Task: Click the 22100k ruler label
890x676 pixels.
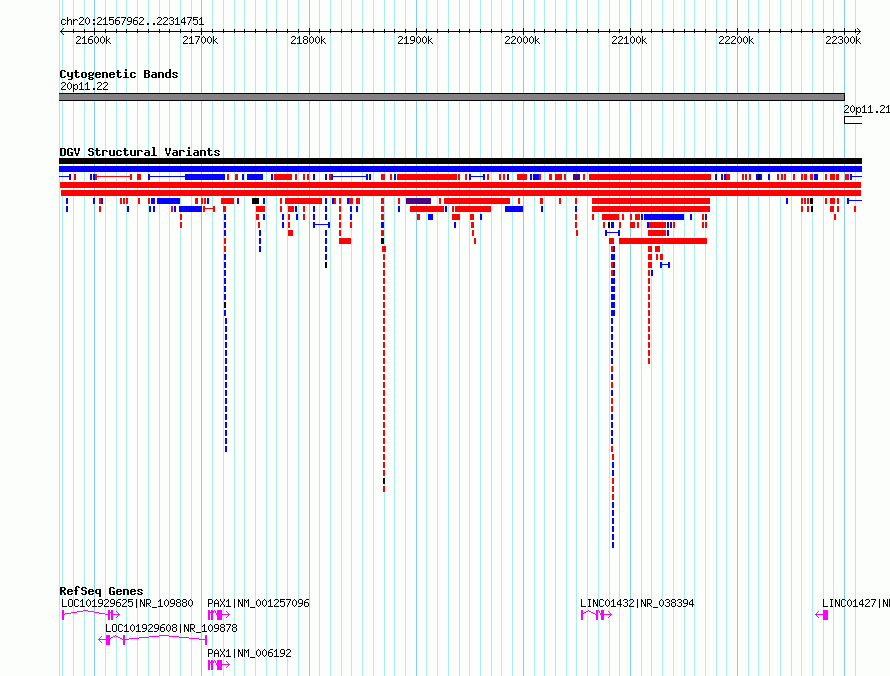Action: [629, 40]
